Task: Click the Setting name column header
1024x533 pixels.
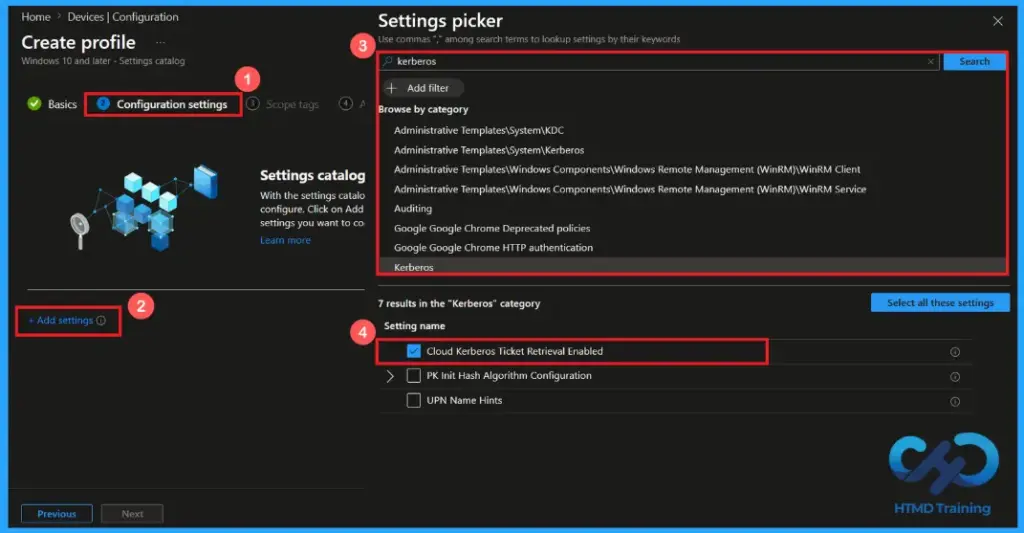Action: [x=414, y=326]
